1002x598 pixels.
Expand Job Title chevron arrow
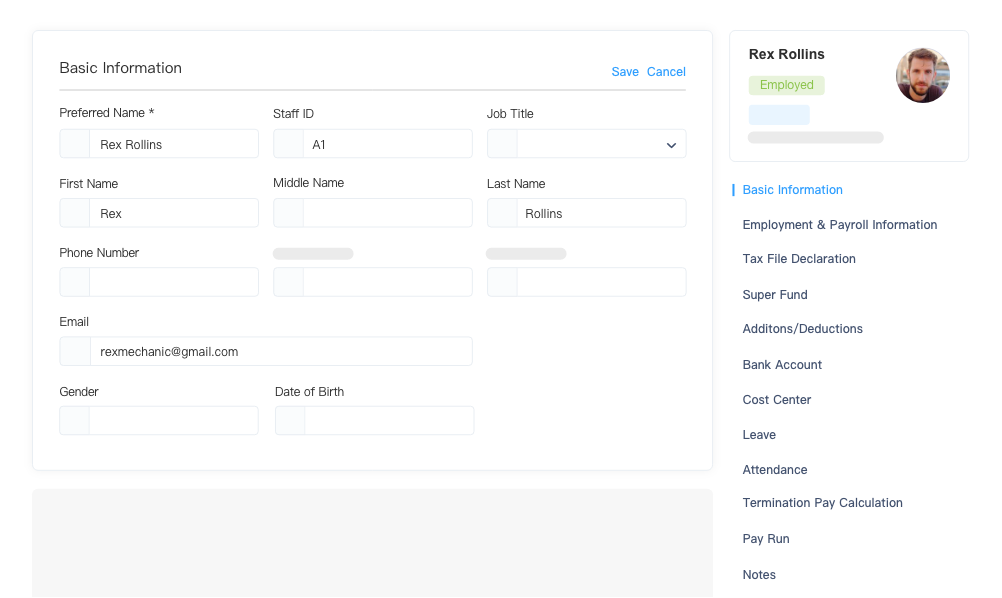click(x=671, y=145)
